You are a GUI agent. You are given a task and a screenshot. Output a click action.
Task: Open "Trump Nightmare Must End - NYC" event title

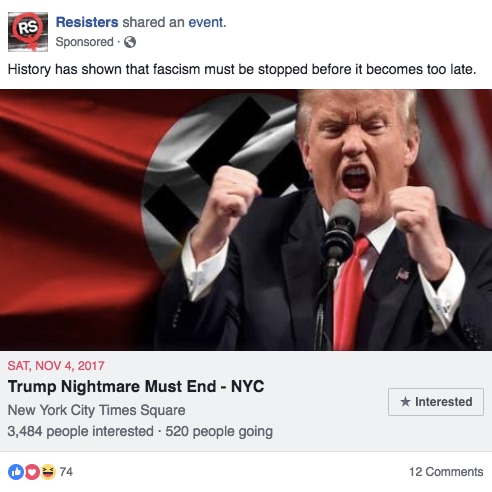(x=136, y=387)
